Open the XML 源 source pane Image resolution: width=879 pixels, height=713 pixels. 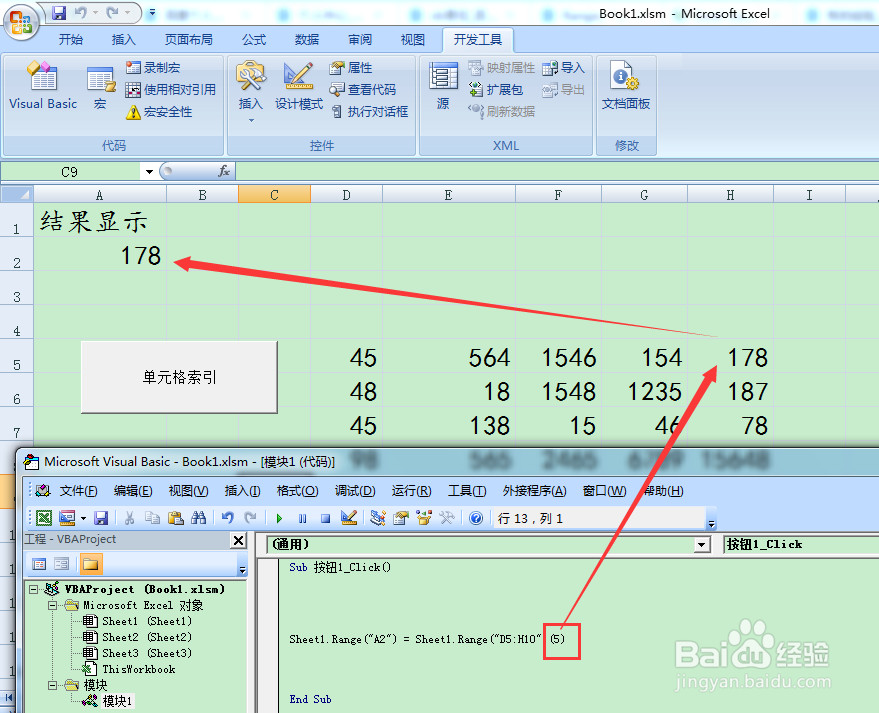[x=443, y=86]
